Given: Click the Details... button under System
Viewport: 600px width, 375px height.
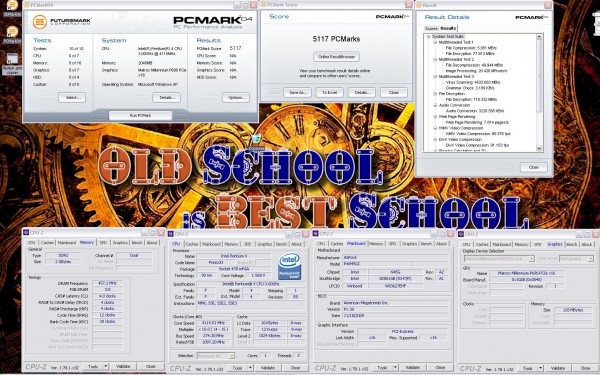Looking at the screenshot, I should coord(167,98).
